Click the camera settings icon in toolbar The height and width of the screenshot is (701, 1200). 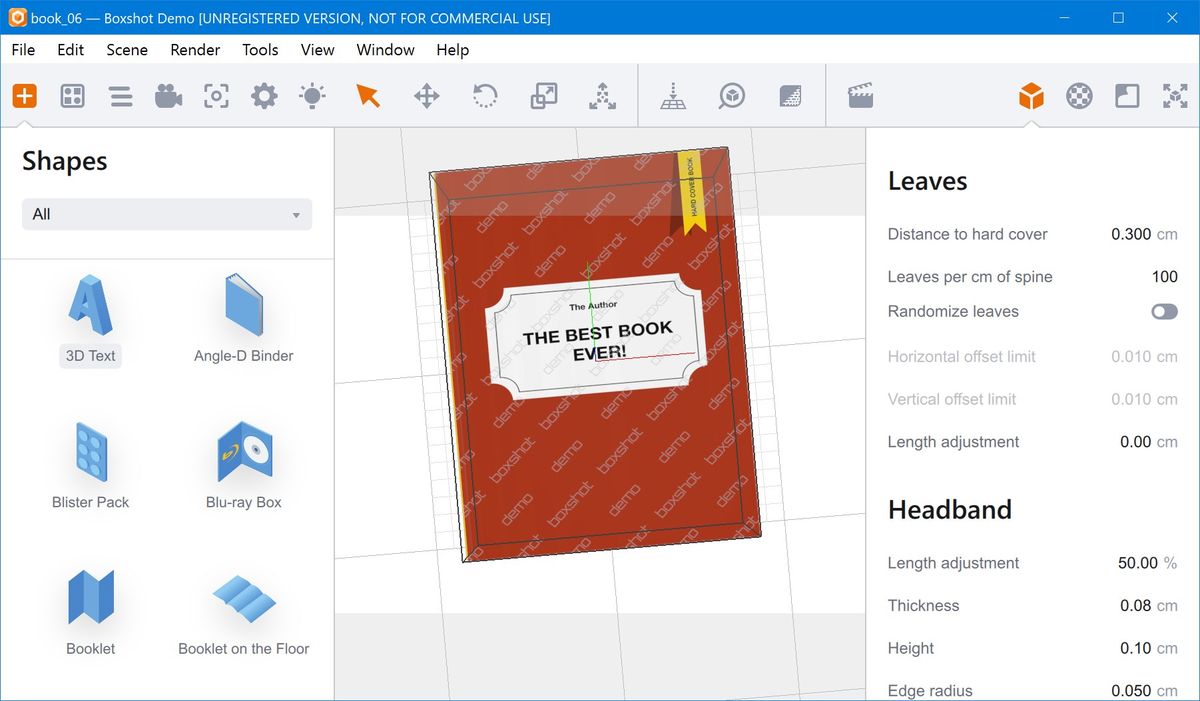coord(168,96)
